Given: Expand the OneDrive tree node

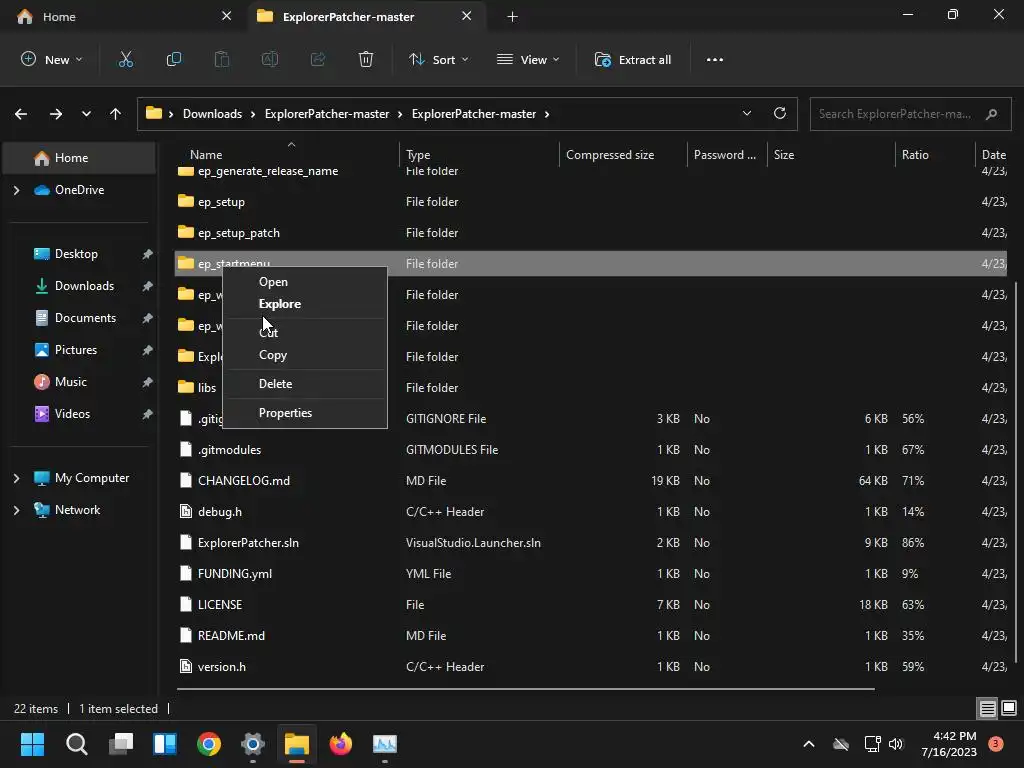Looking at the screenshot, I should [x=16, y=190].
